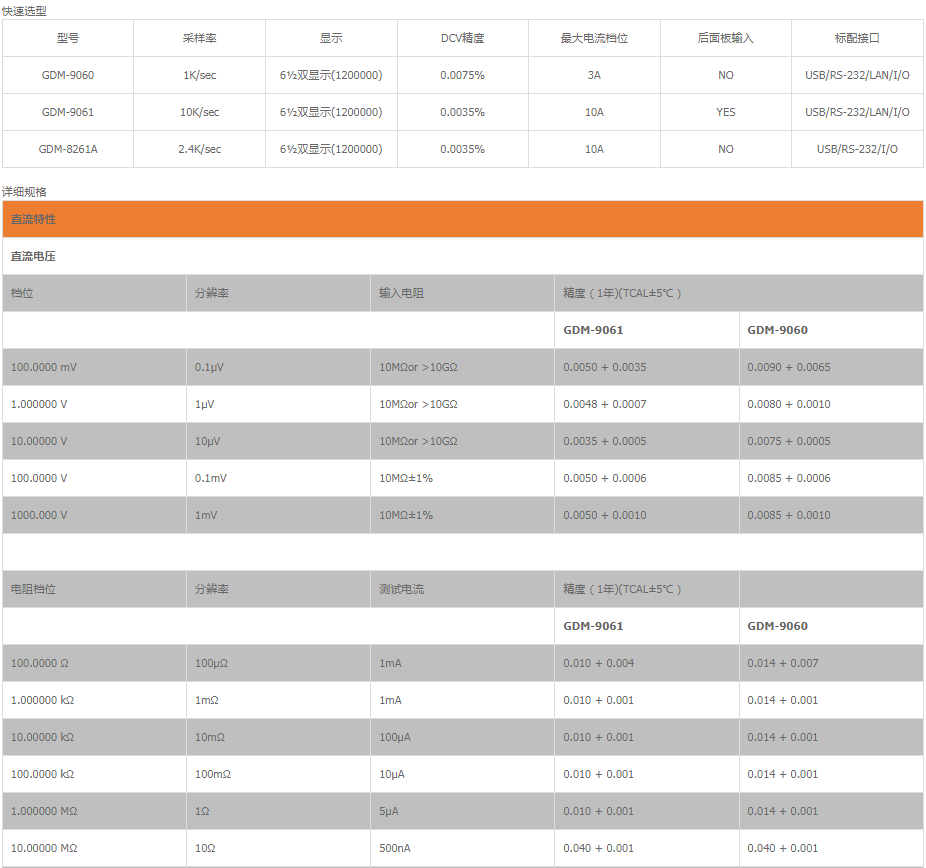The image size is (926, 868).
Task: Click the 10.00000 MΩ range cell
Action: coord(94,849)
